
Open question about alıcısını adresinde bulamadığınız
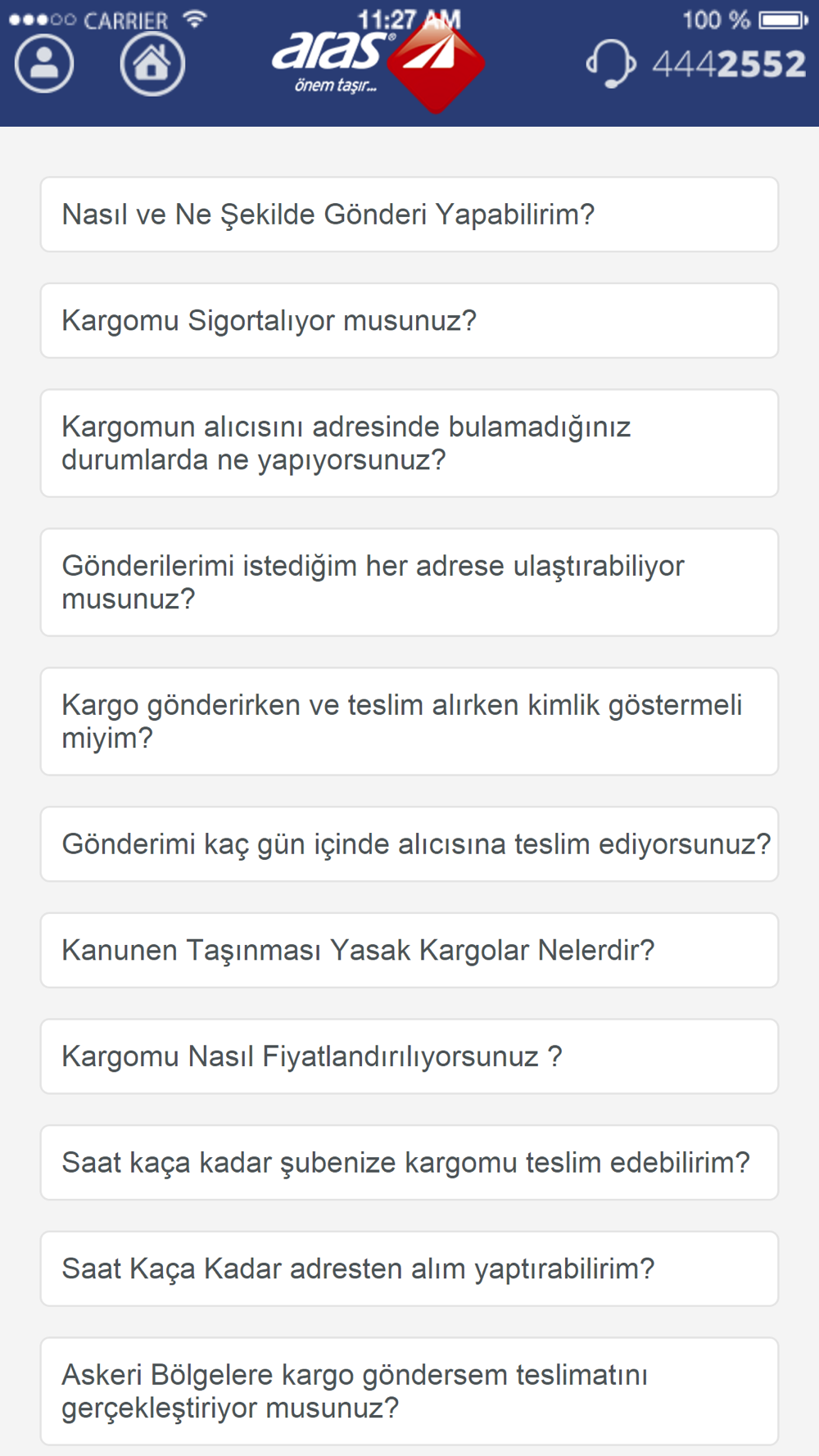click(409, 443)
